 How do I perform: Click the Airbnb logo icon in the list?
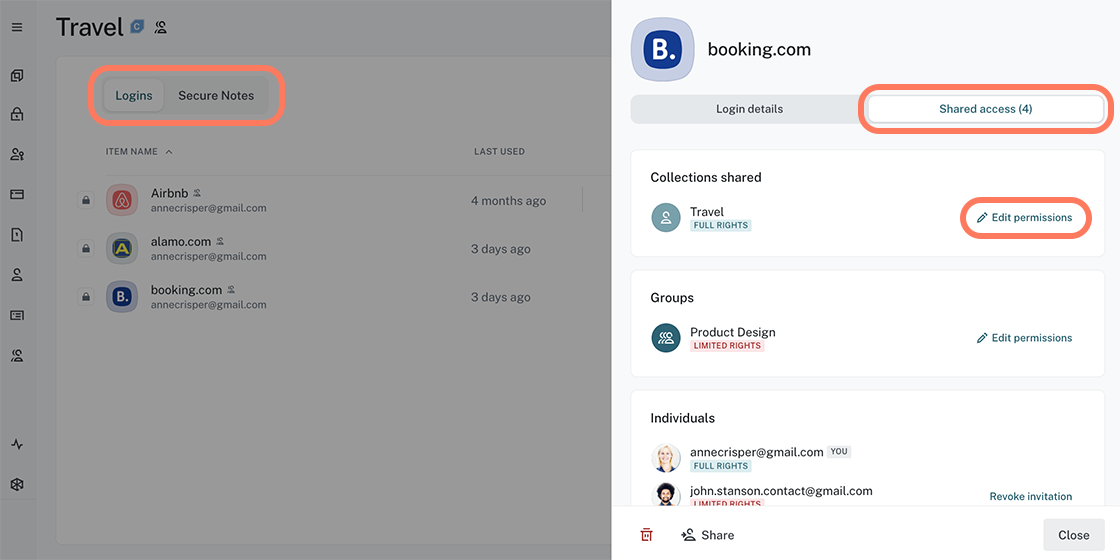[x=122, y=200]
